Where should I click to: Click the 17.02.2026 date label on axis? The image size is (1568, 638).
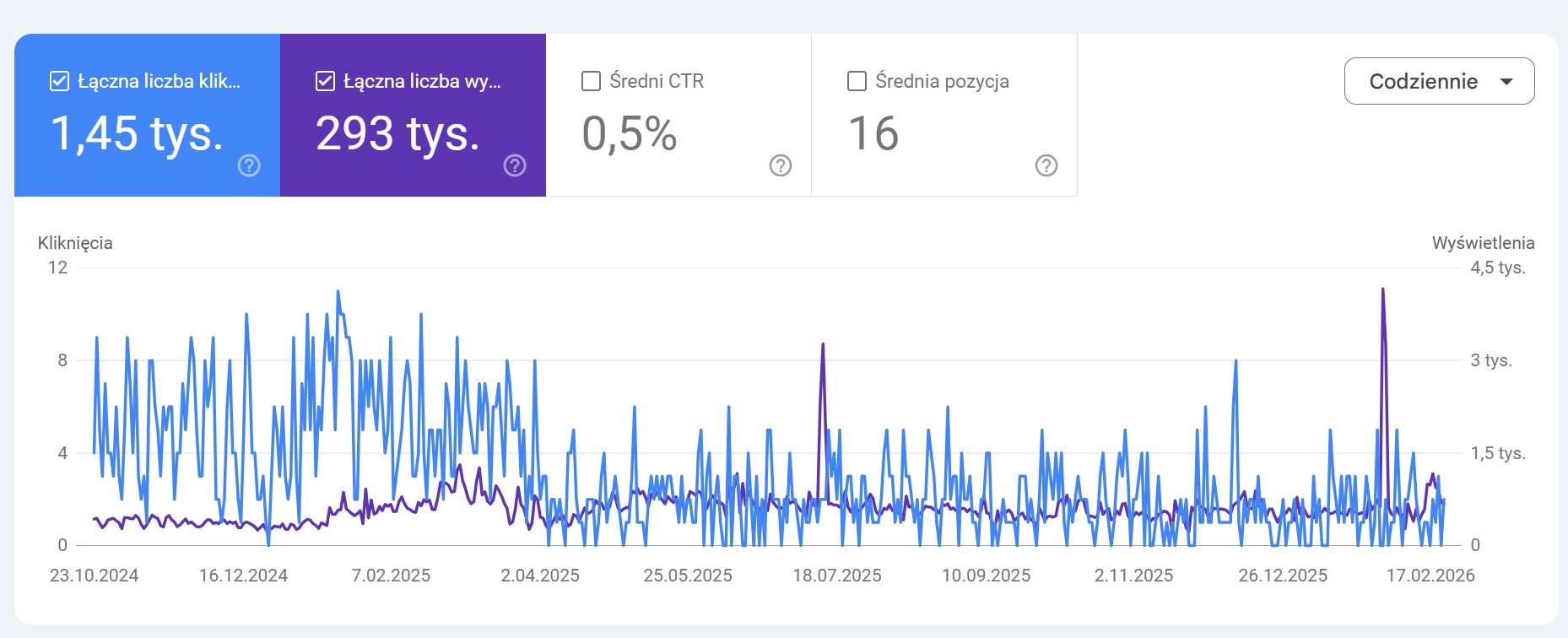1430,576
